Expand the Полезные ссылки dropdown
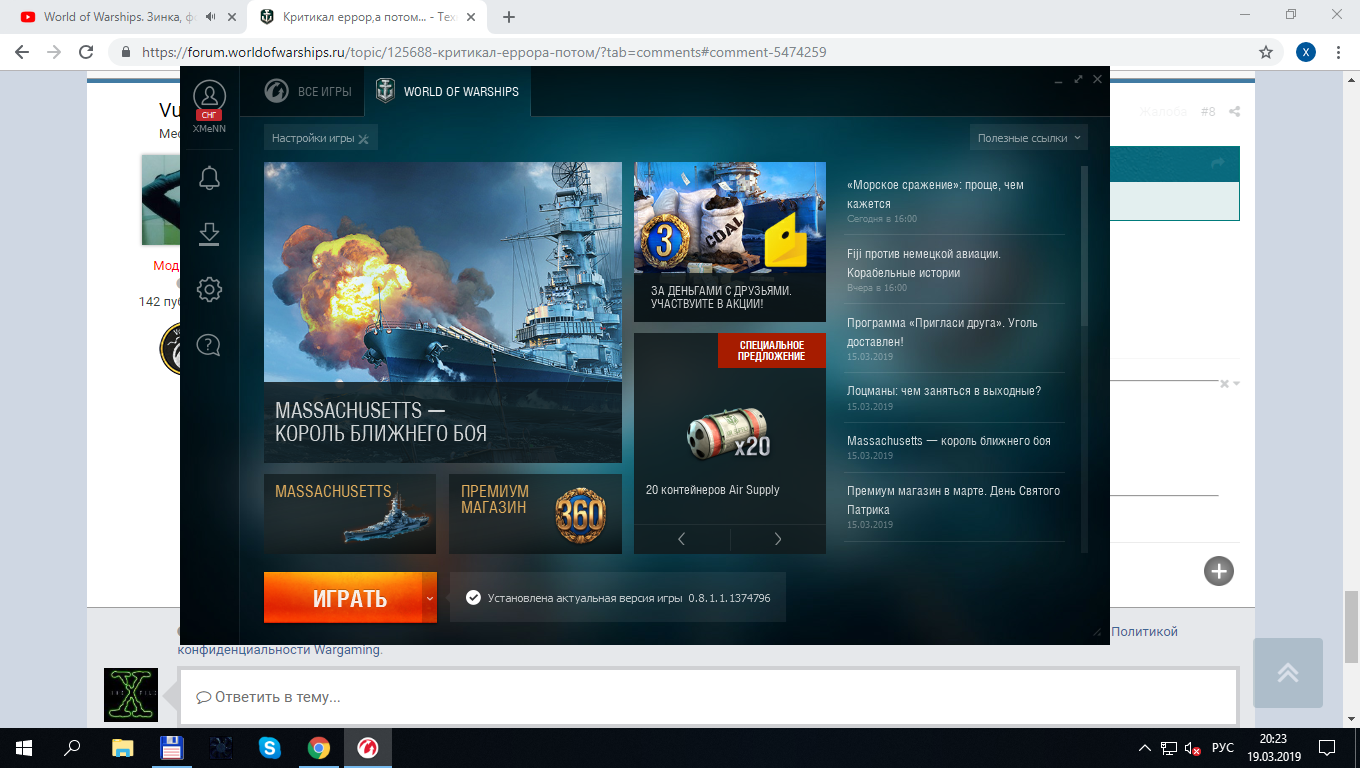This screenshot has height=768, width=1360. pos(1028,138)
